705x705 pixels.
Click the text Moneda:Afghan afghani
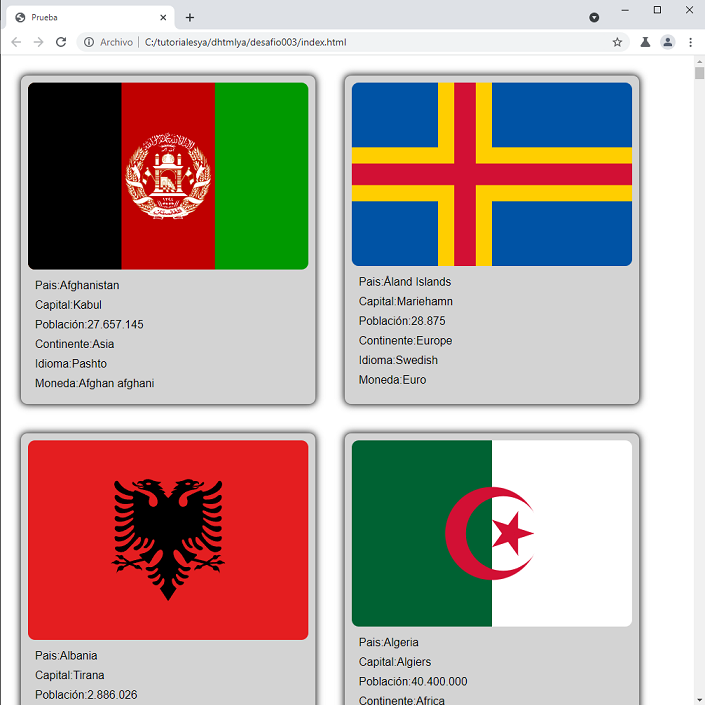pos(94,384)
